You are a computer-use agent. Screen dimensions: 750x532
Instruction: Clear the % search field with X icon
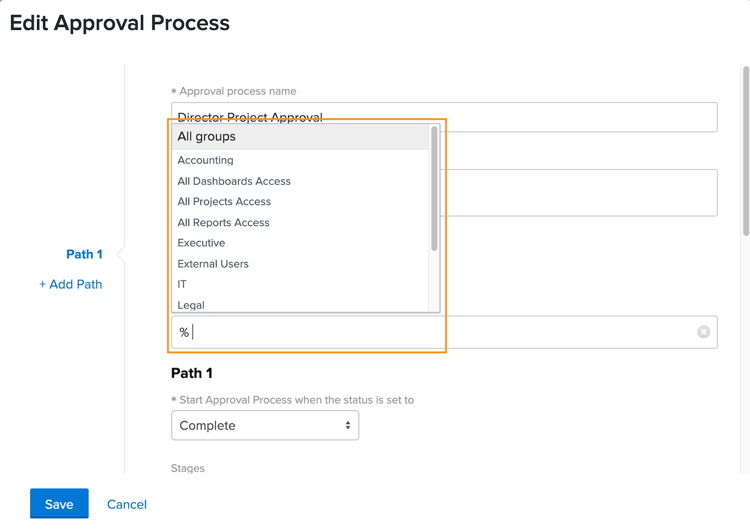tap(704, 332)
